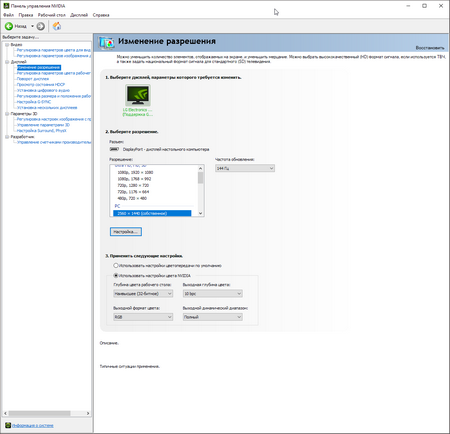Select NVIDIA color settings radio button
Viewport: 450px width, 434px height.
(116, 276)
